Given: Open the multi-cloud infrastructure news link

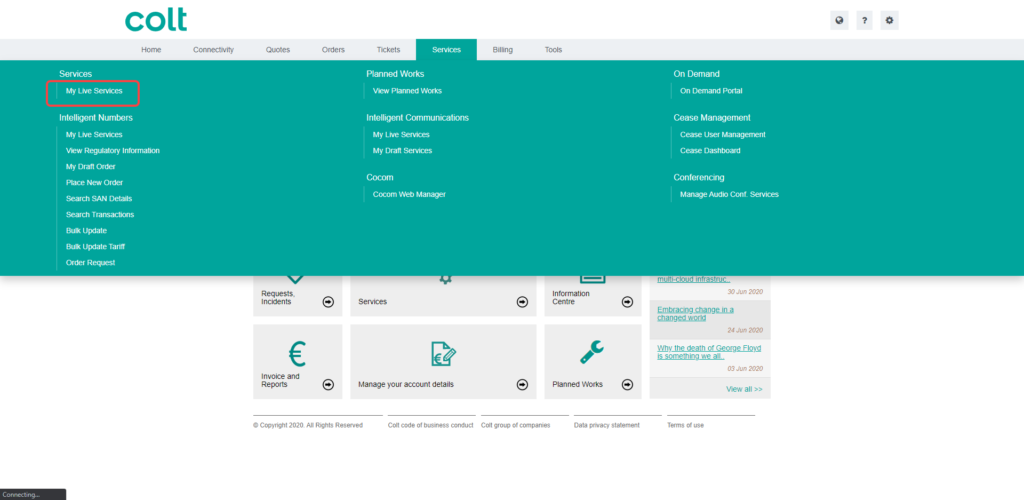Looking at the screenshot, I should pos(694,279).
